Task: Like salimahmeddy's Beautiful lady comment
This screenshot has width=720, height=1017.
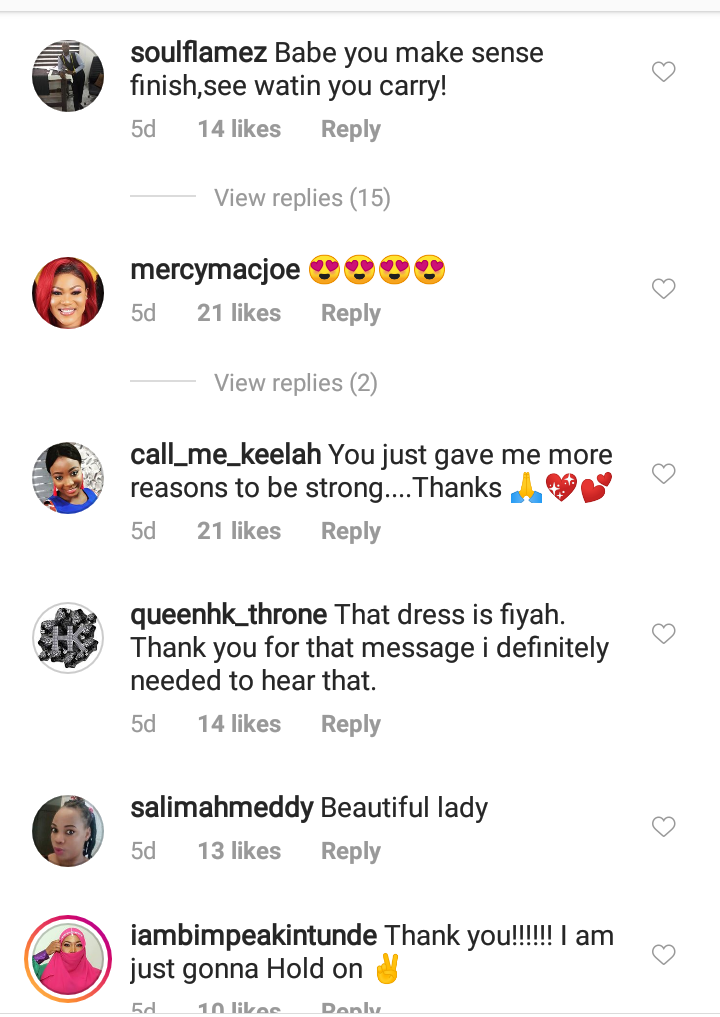Action: coord(663,827)
